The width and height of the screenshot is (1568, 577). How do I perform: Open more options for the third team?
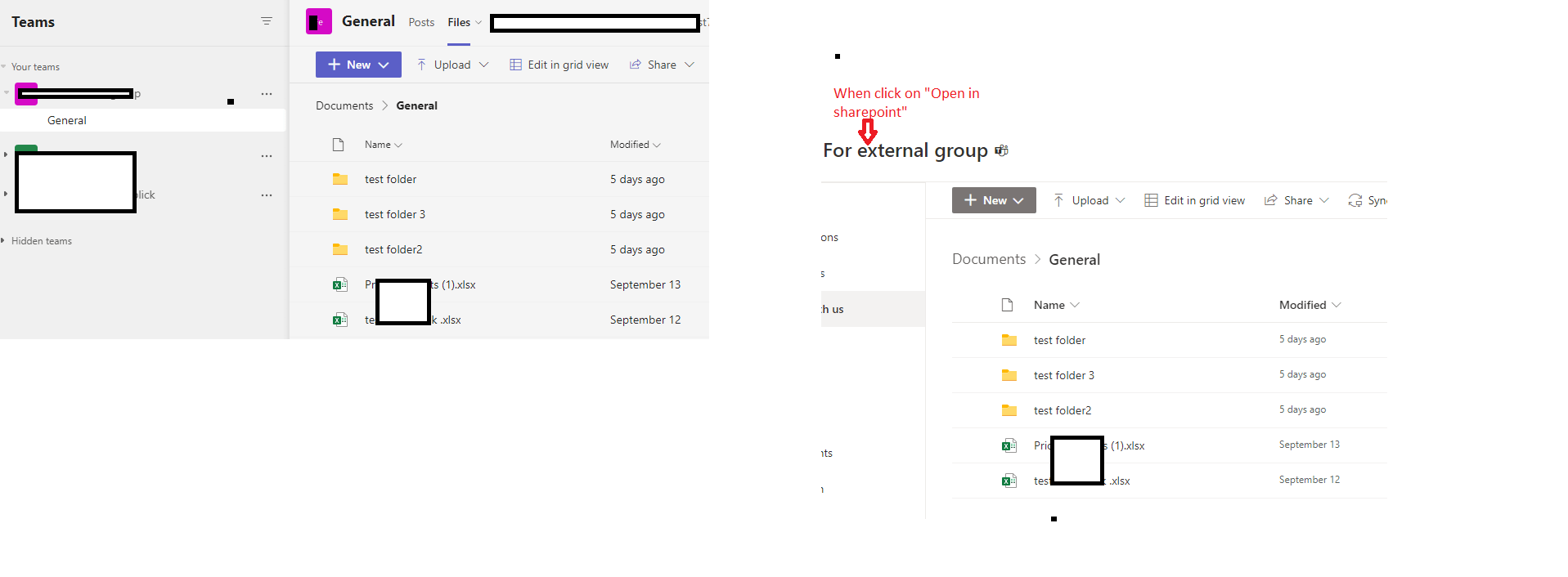(x=266, y=195)
